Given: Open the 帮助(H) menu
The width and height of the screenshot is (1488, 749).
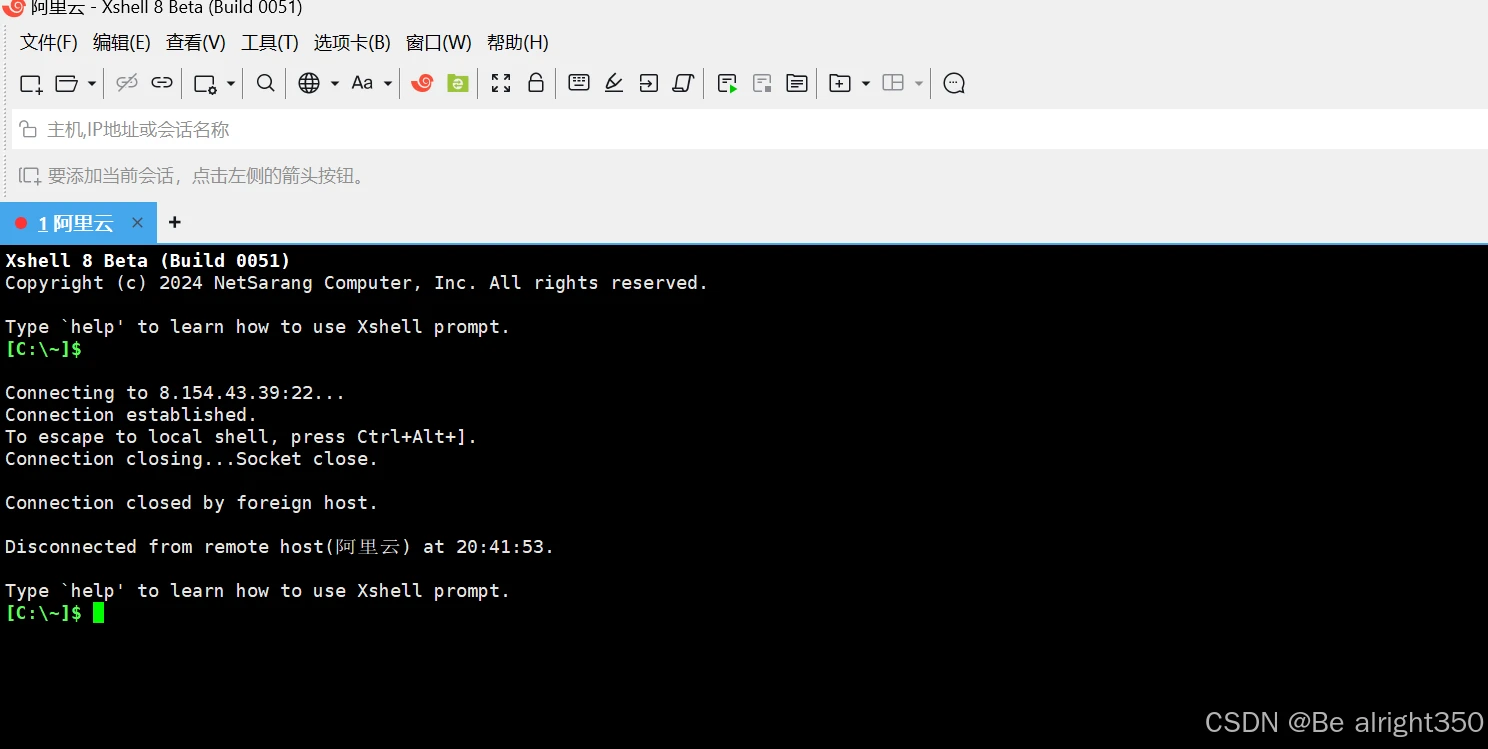Looking at the screenshot, I should [x=518, y=43].
